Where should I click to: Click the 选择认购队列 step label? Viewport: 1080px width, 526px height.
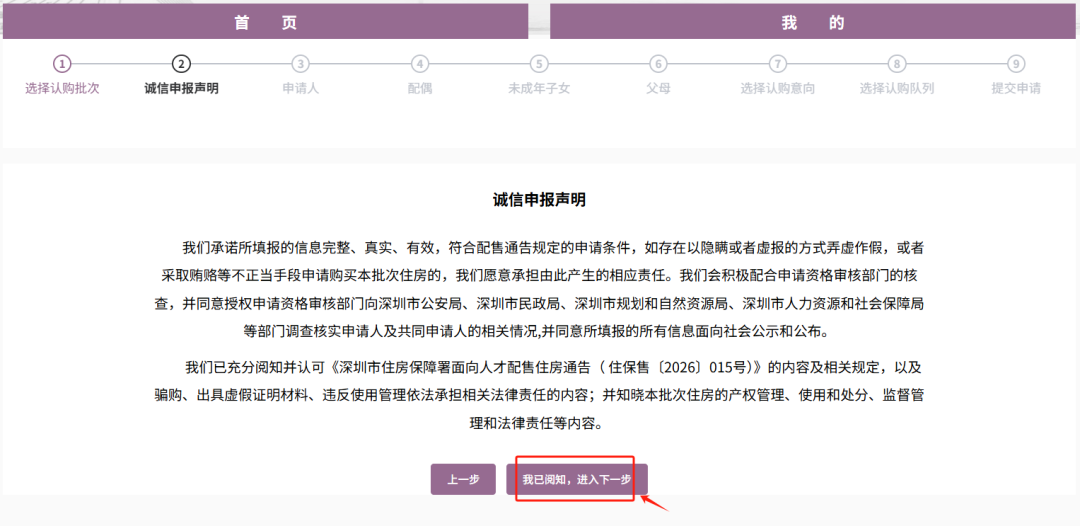[897, 89]
